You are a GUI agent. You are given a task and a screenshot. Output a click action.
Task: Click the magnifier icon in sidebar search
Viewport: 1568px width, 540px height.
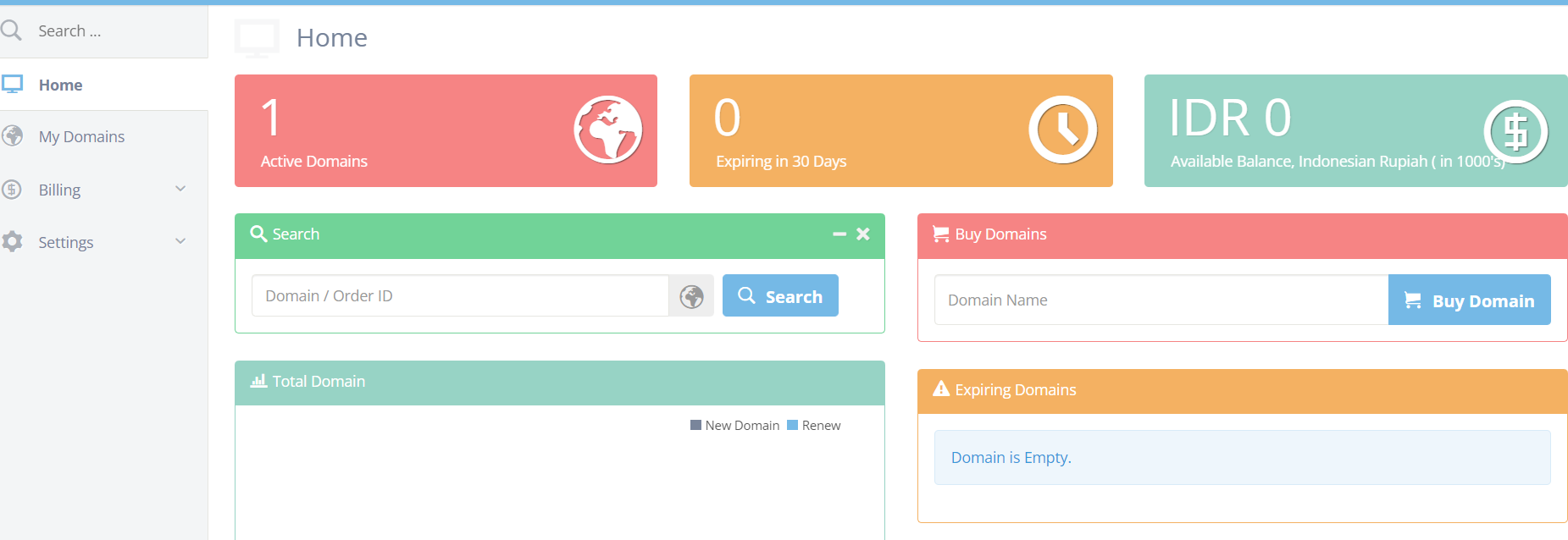pyautogui.click(x=11, y=30)
